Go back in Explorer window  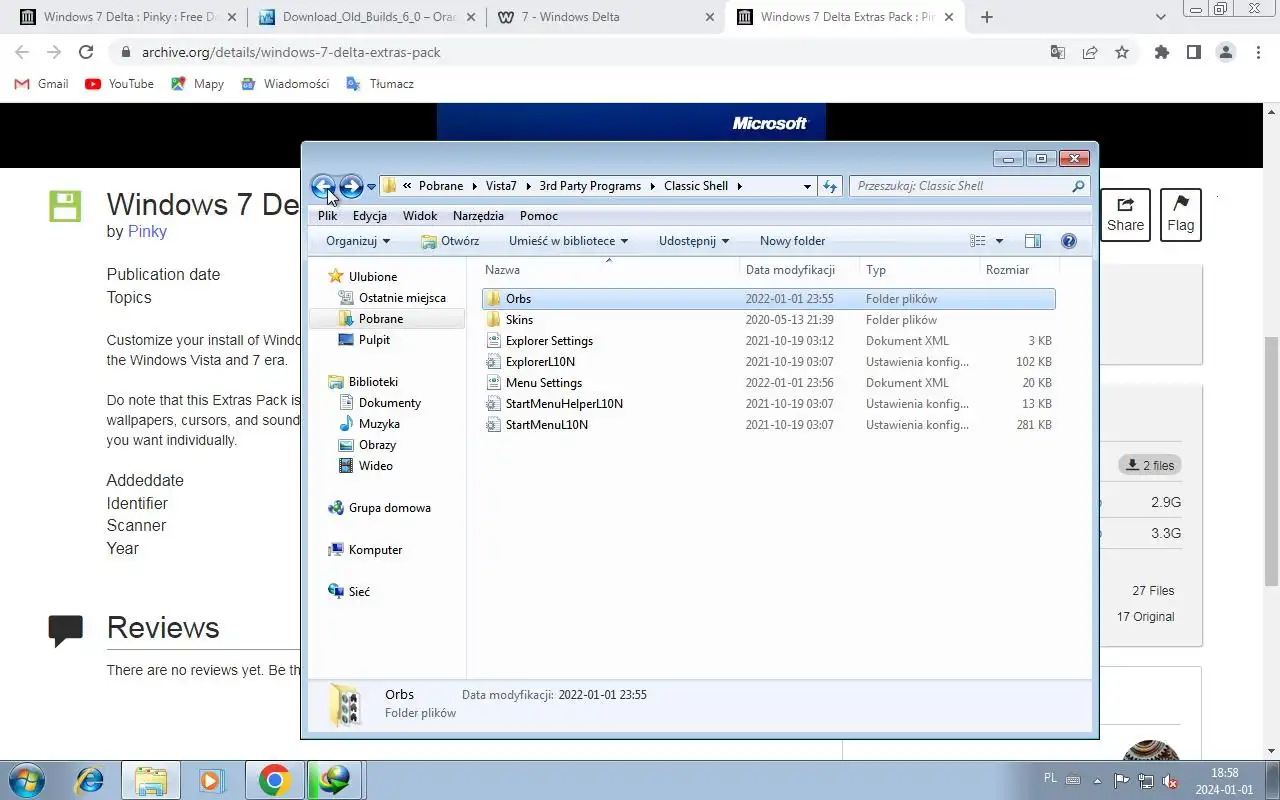click(322, 186)
